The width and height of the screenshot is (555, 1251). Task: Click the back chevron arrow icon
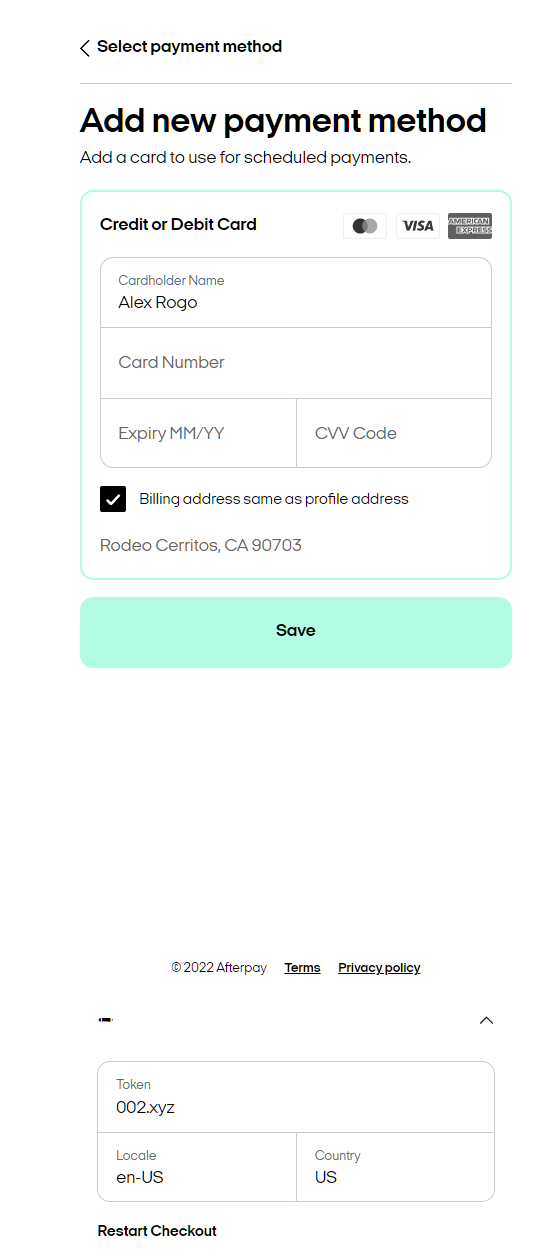85,48
